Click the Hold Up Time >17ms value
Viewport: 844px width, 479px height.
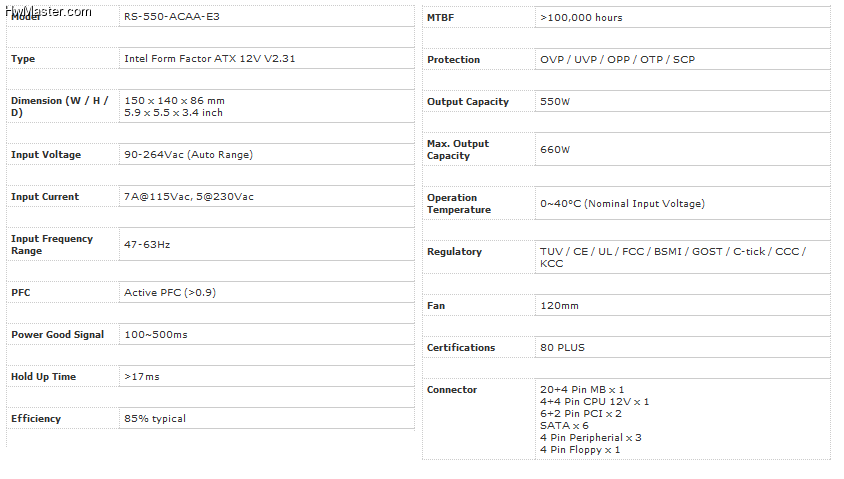click(x=142, y=377)
